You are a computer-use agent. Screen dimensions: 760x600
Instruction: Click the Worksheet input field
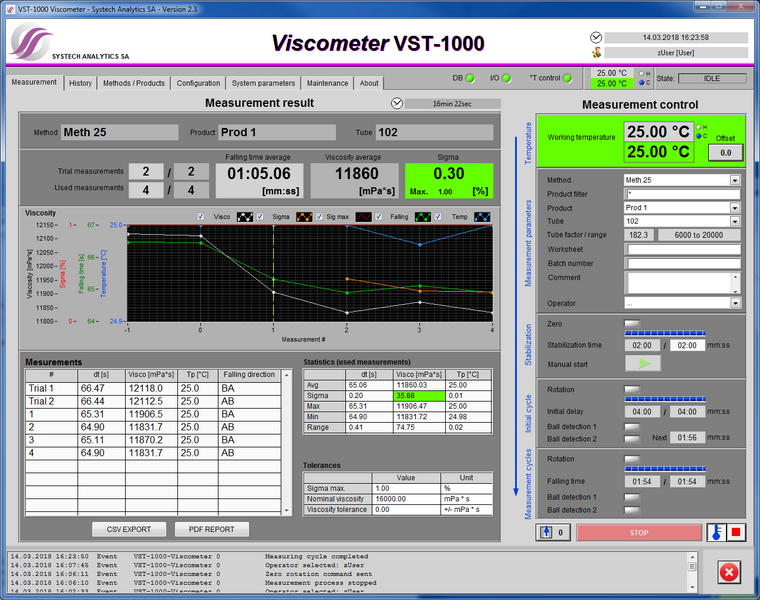[684, 250]
